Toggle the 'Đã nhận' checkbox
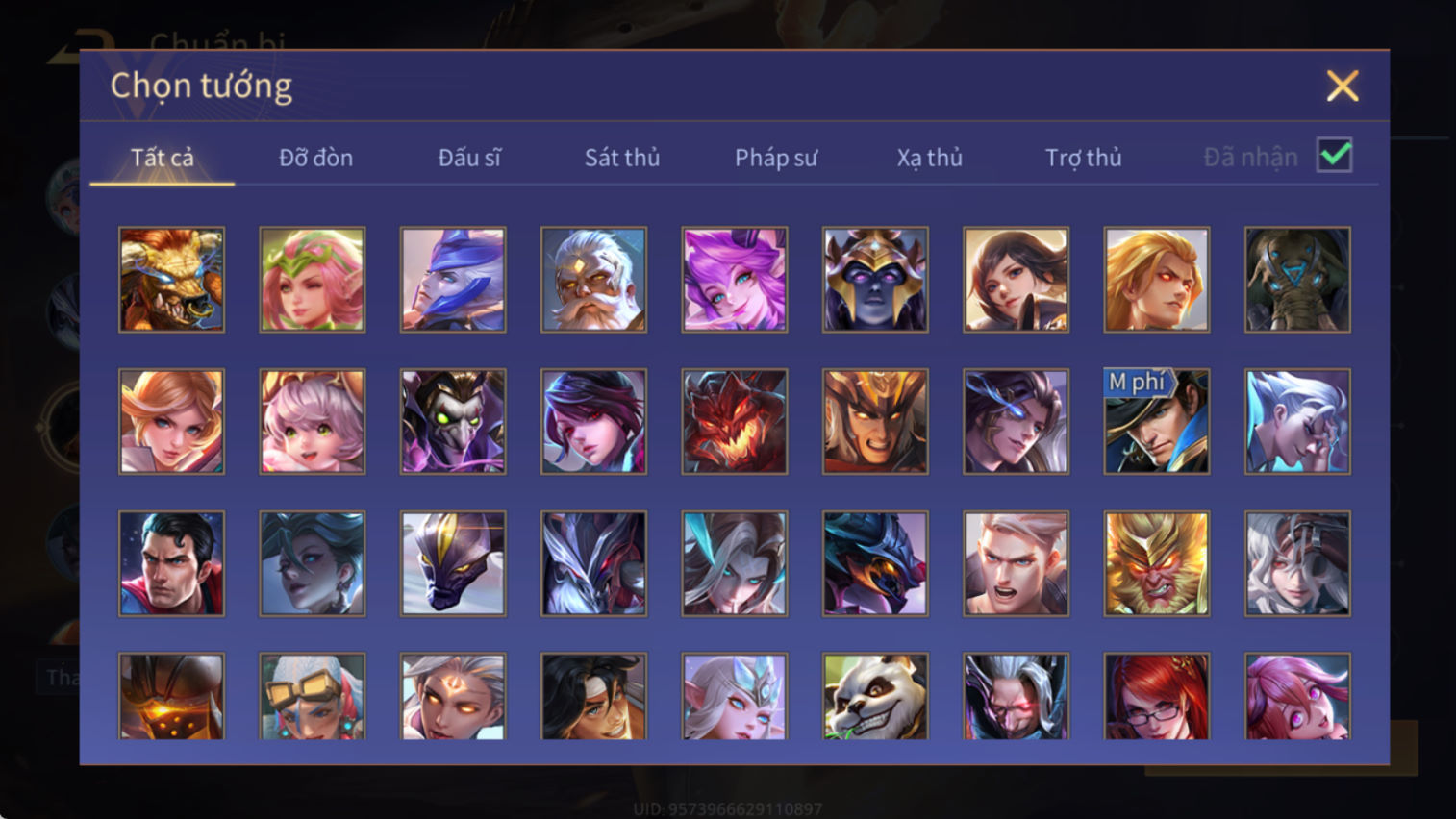This screenshot has height=819, width=1456. pos(1335,156)
